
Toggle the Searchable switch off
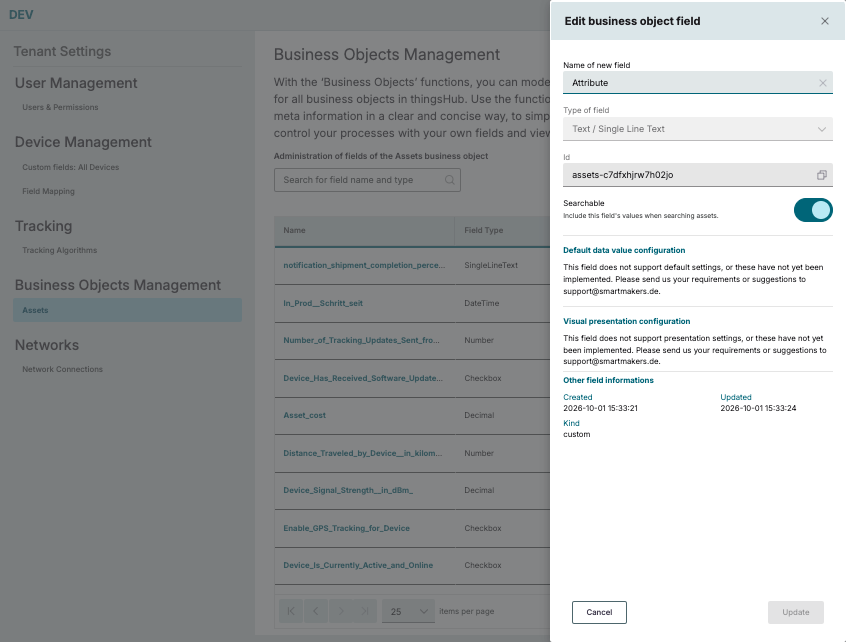[813, 210]
